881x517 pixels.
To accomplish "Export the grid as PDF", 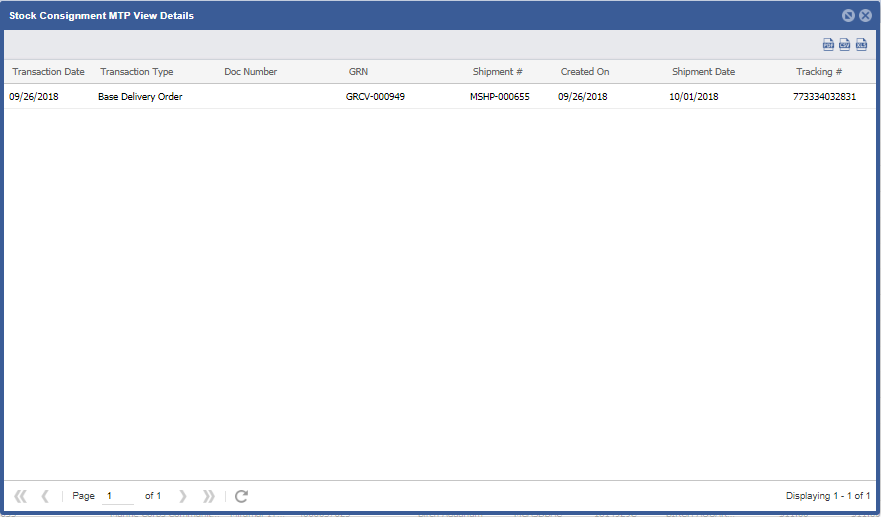I will click(828, 45).
